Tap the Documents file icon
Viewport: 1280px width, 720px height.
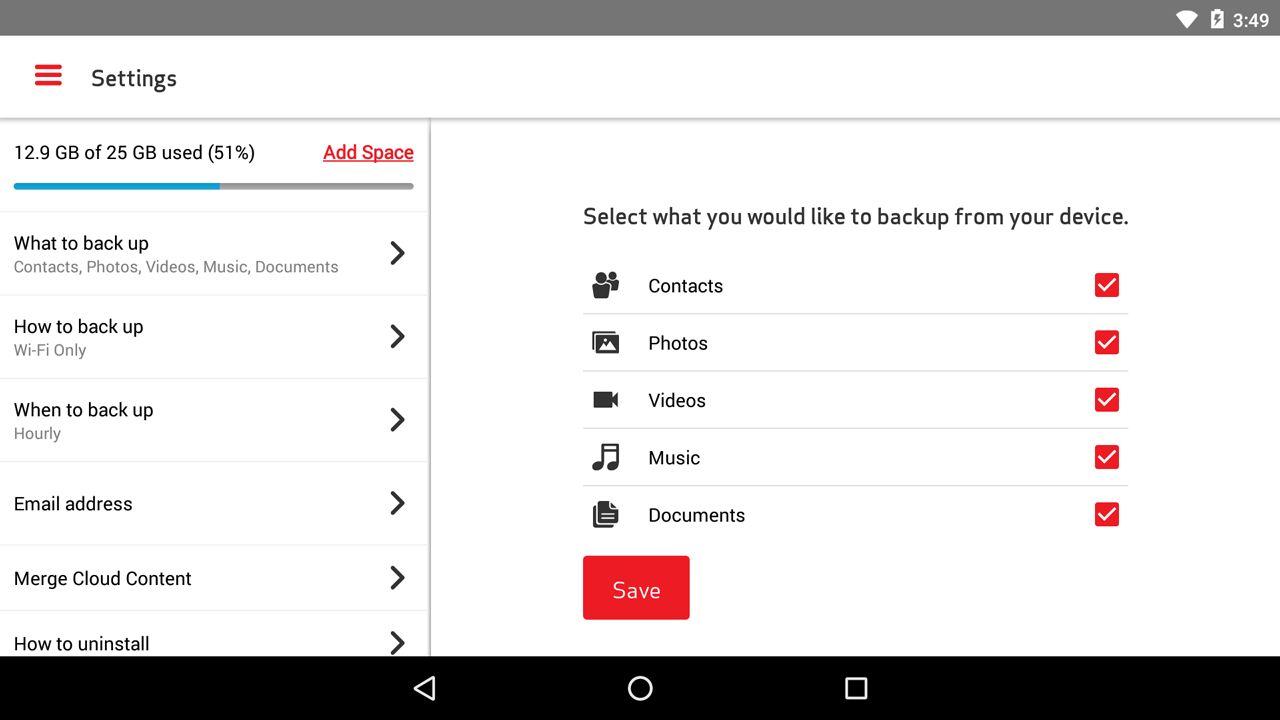click(x=606, y=515)
